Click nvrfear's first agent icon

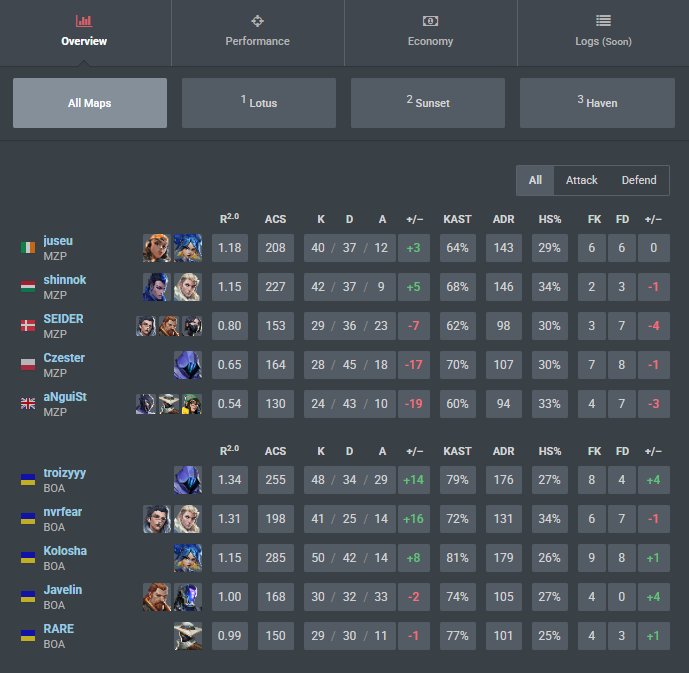157,519
